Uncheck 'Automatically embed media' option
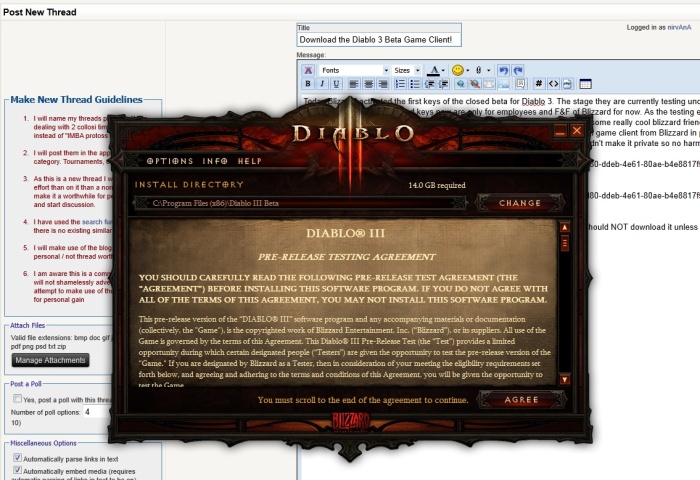The width and height of the screenshot is (700, 480). click(17, 471)
